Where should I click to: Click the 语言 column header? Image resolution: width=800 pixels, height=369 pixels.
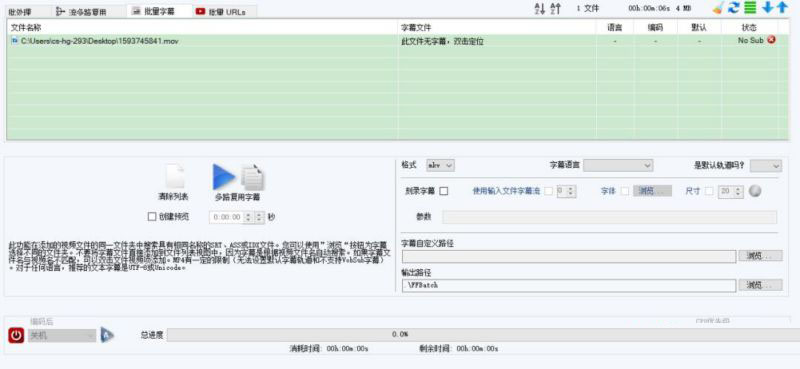[615, 28]
